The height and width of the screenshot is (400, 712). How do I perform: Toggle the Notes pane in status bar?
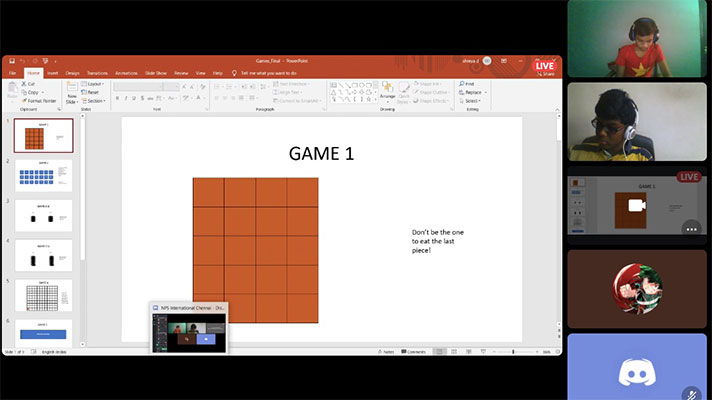[x=387, y=352]
